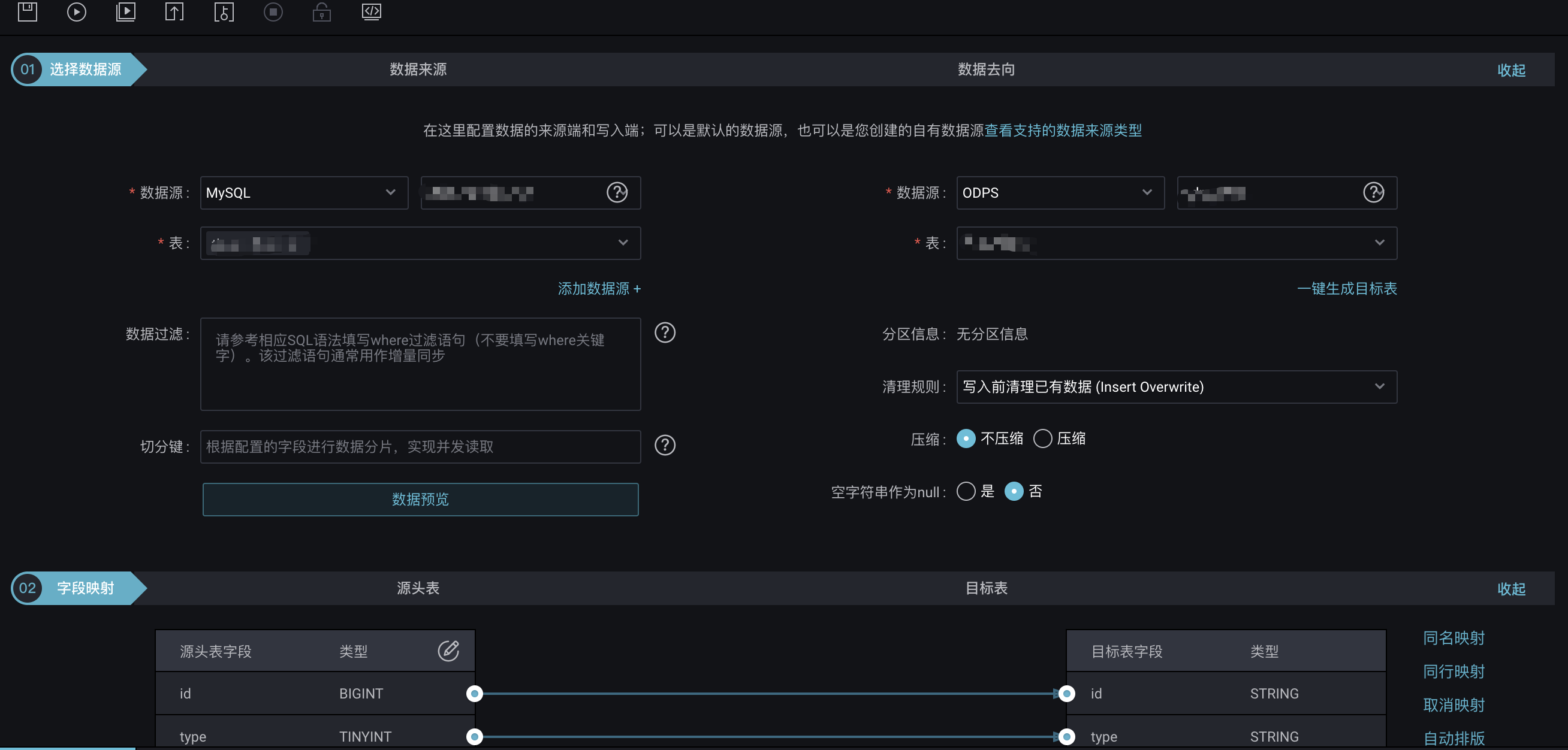This screenshot has width=1568, height=750.
Task: Set 空字符串作为null to 是
Action: (966, 491)
